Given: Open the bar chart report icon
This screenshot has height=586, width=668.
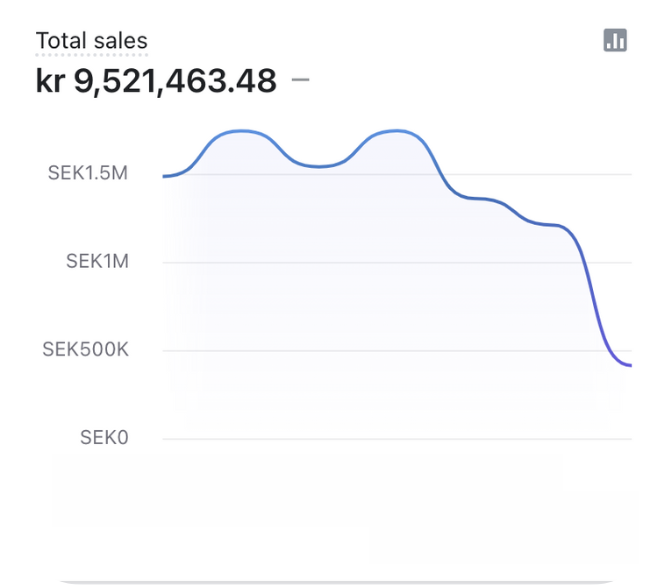Looking at the screenshot, I should pos(615,40).
